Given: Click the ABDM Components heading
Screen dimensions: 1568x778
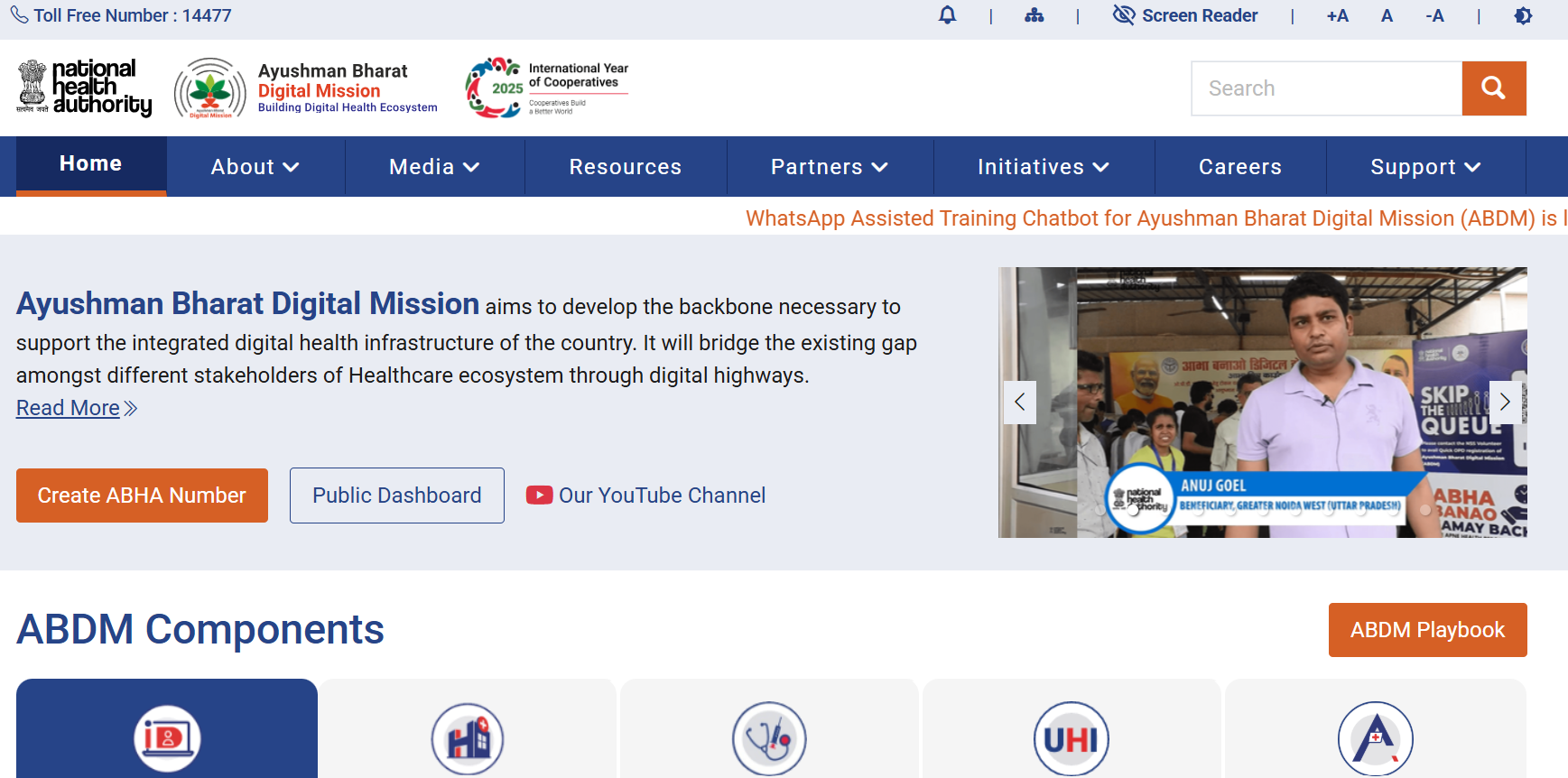Looking at the screenshot, I should tap(200, 629).
